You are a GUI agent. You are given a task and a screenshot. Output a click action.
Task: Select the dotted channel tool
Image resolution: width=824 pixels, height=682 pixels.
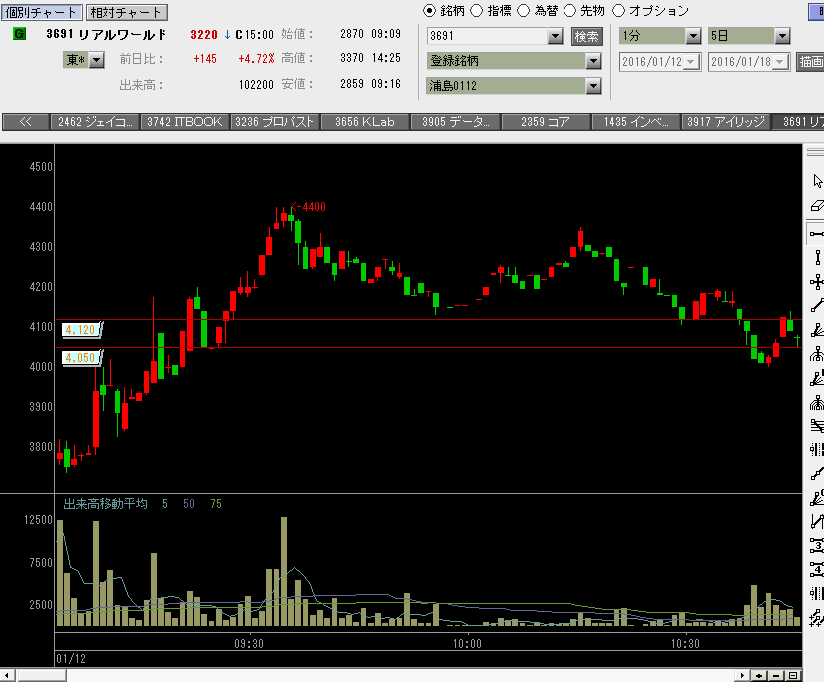click(x=817, y=617)
